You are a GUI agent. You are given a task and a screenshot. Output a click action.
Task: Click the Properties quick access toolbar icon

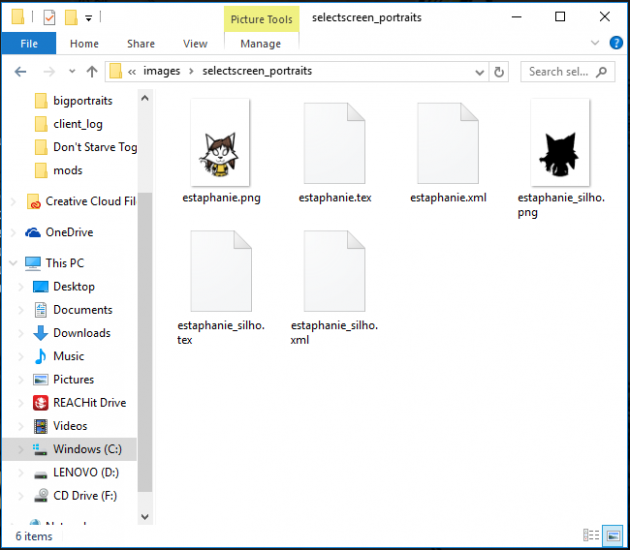coord(49,17)
